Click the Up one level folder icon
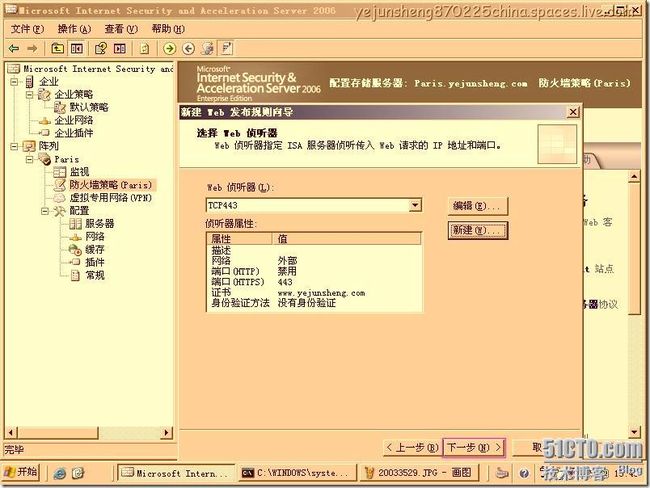This screenshot has height=488, width=650. pos(57,49)
